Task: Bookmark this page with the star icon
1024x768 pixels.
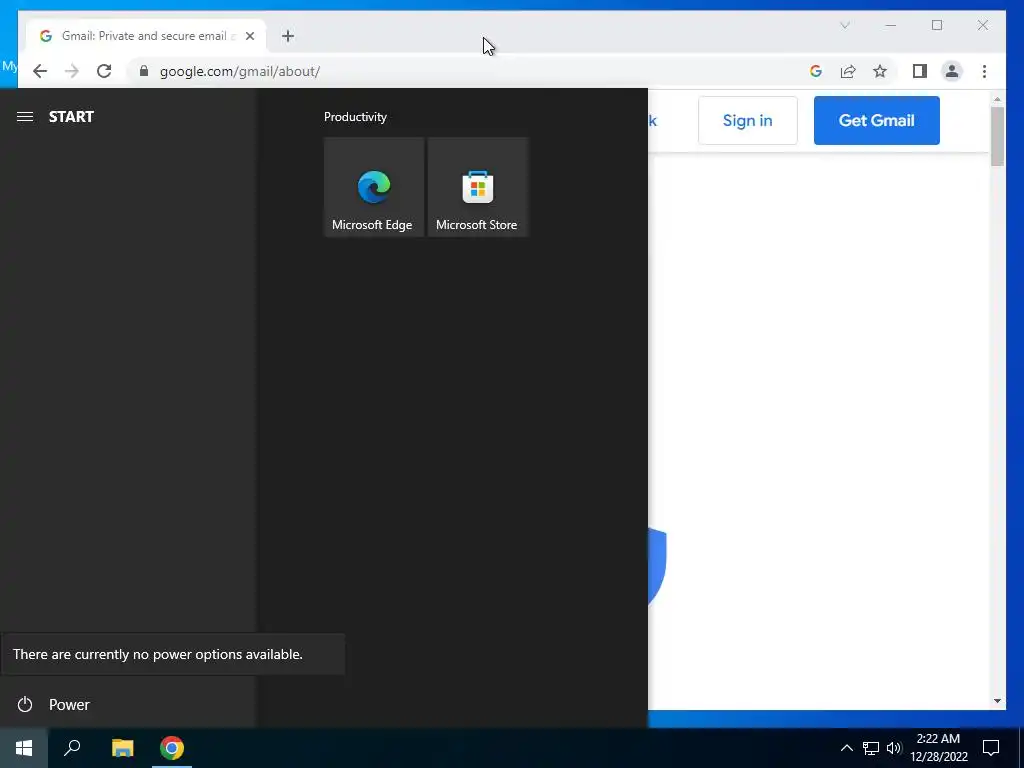Action: [880, 71]
